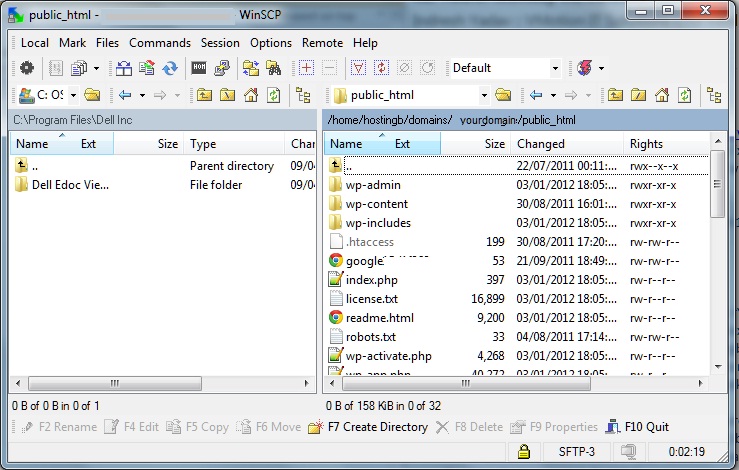Open the Local menu

[x=34, y=43]
